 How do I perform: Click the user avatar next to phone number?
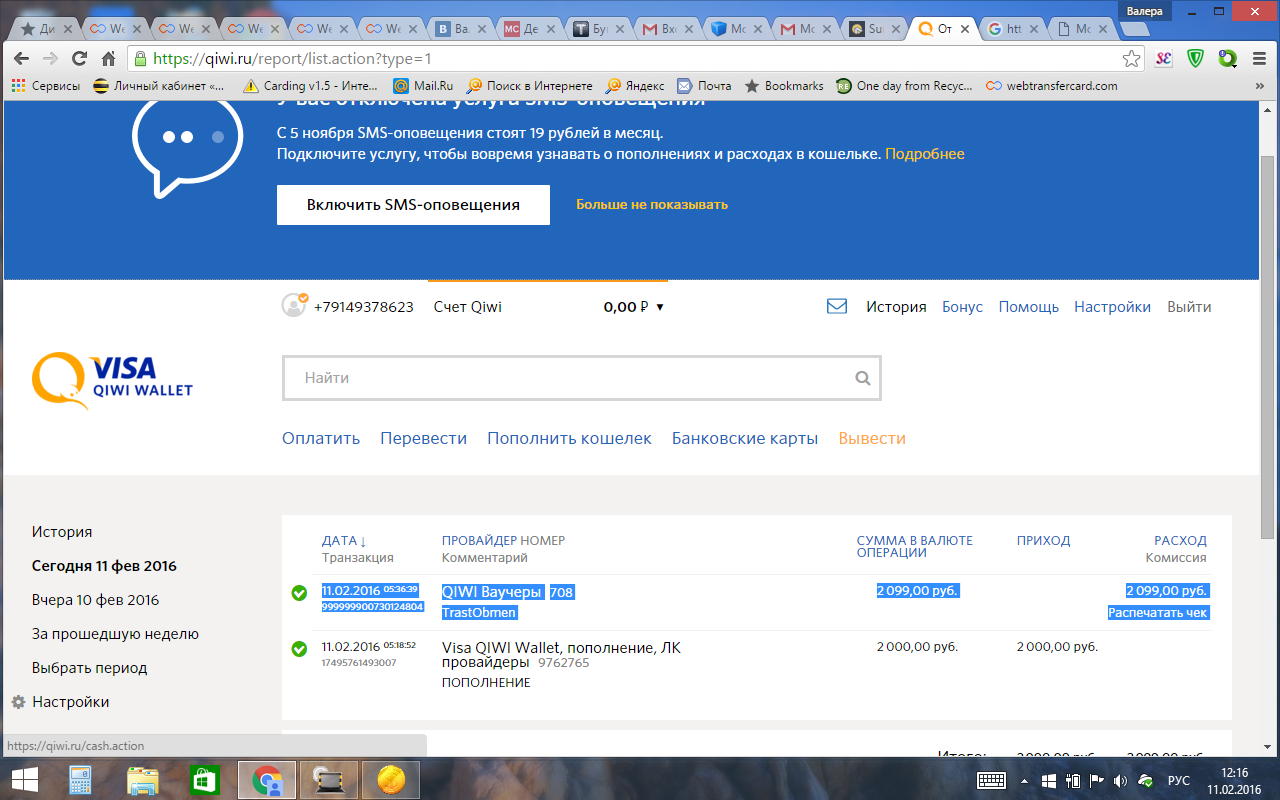pyautogui.click(x=294, y=305)
